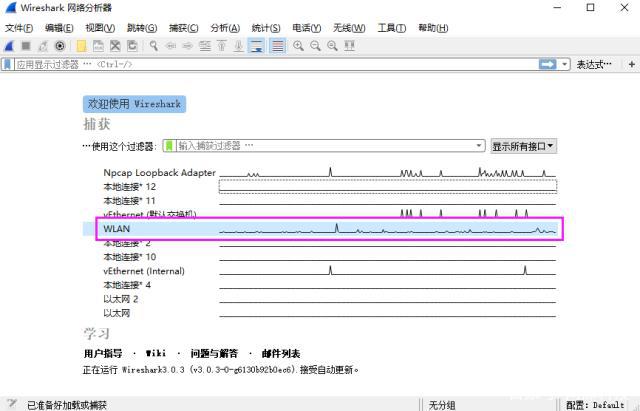Click the 用户指导 link
The image size is (640, 411).
103,353
